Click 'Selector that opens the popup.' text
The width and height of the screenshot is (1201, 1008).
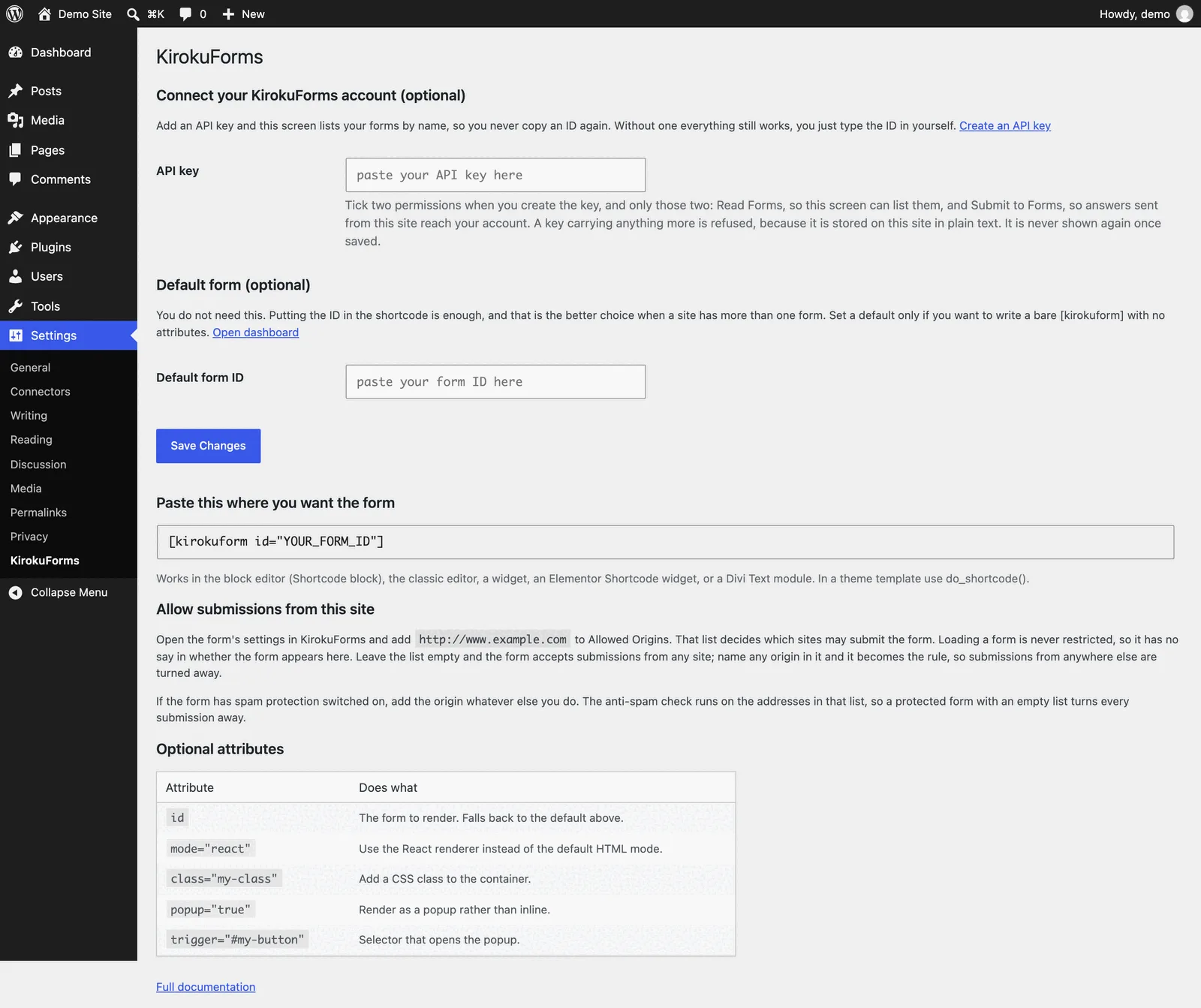(439, 940)
